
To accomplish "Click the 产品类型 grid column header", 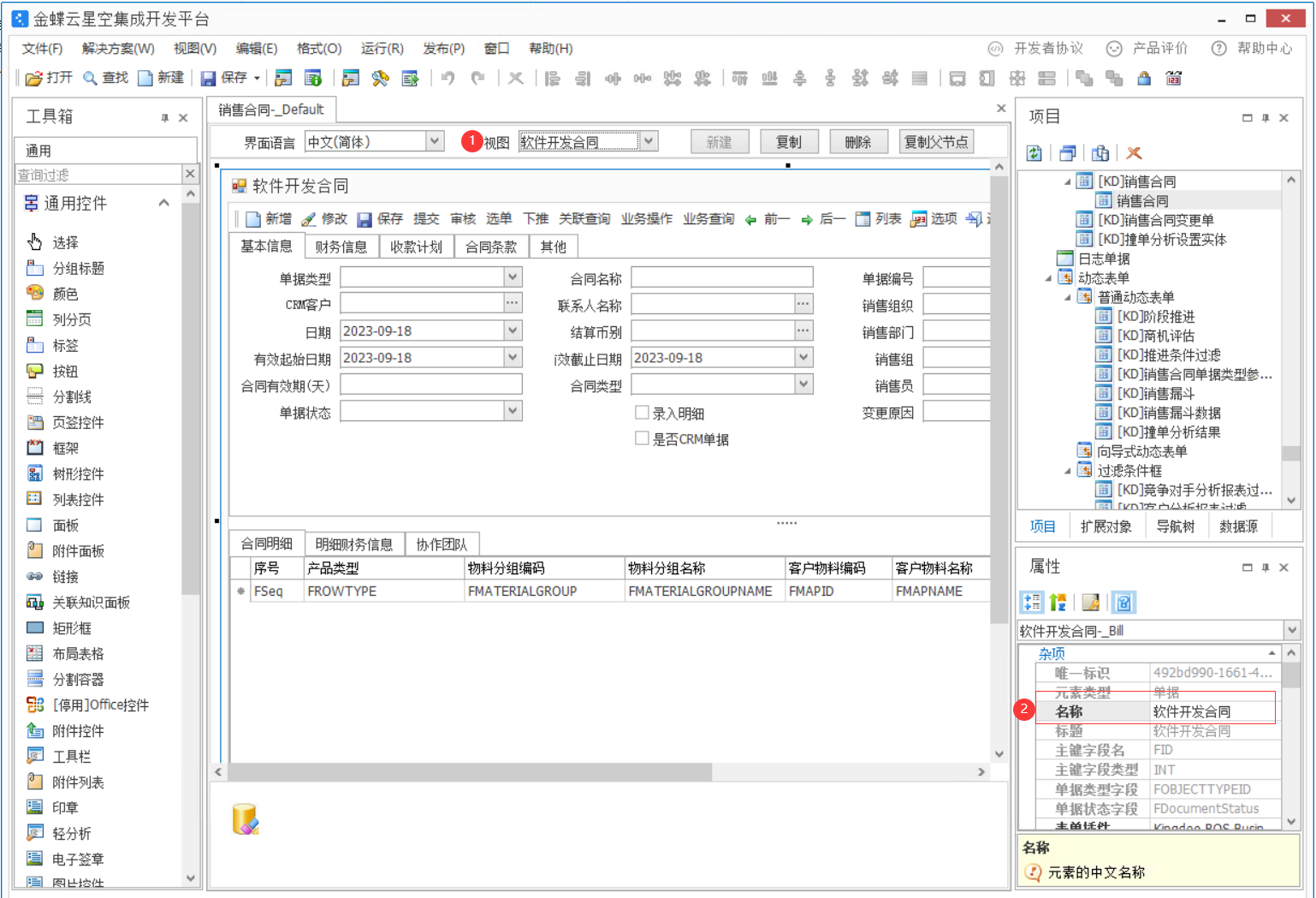I will [383, 568].
